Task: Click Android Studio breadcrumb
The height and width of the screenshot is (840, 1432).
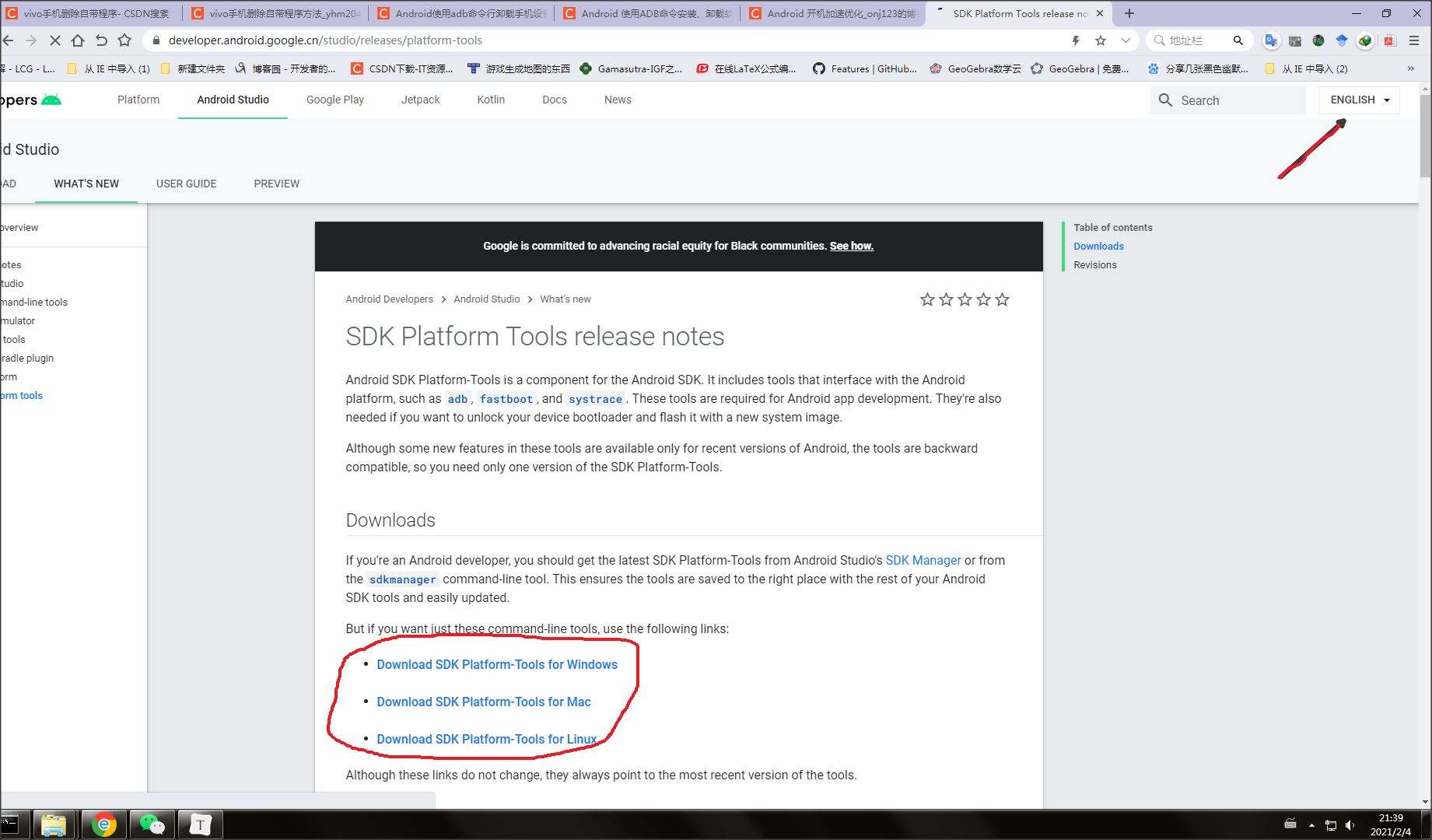Action: [487, 299]
